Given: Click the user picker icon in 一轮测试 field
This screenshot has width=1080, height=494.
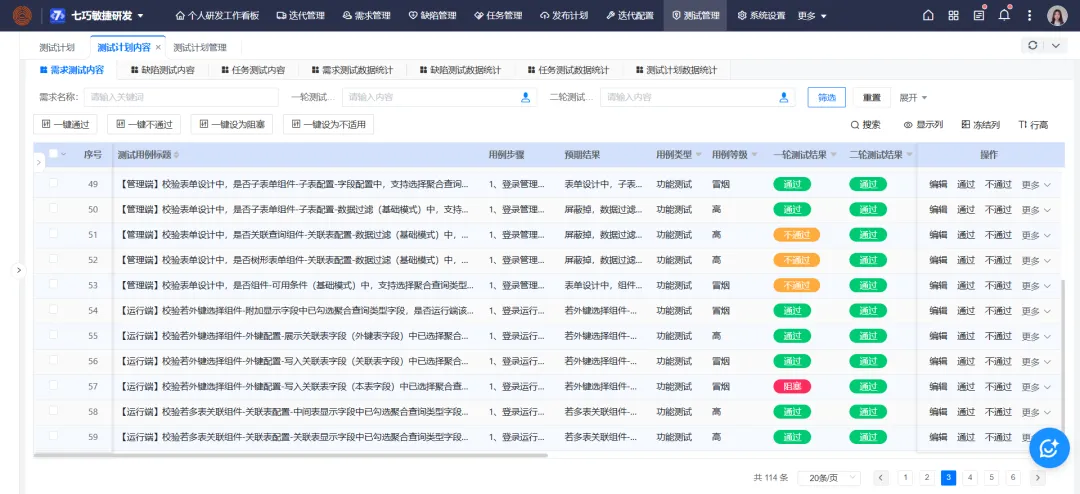Looking at the screenshot, I should click(525, 97).
